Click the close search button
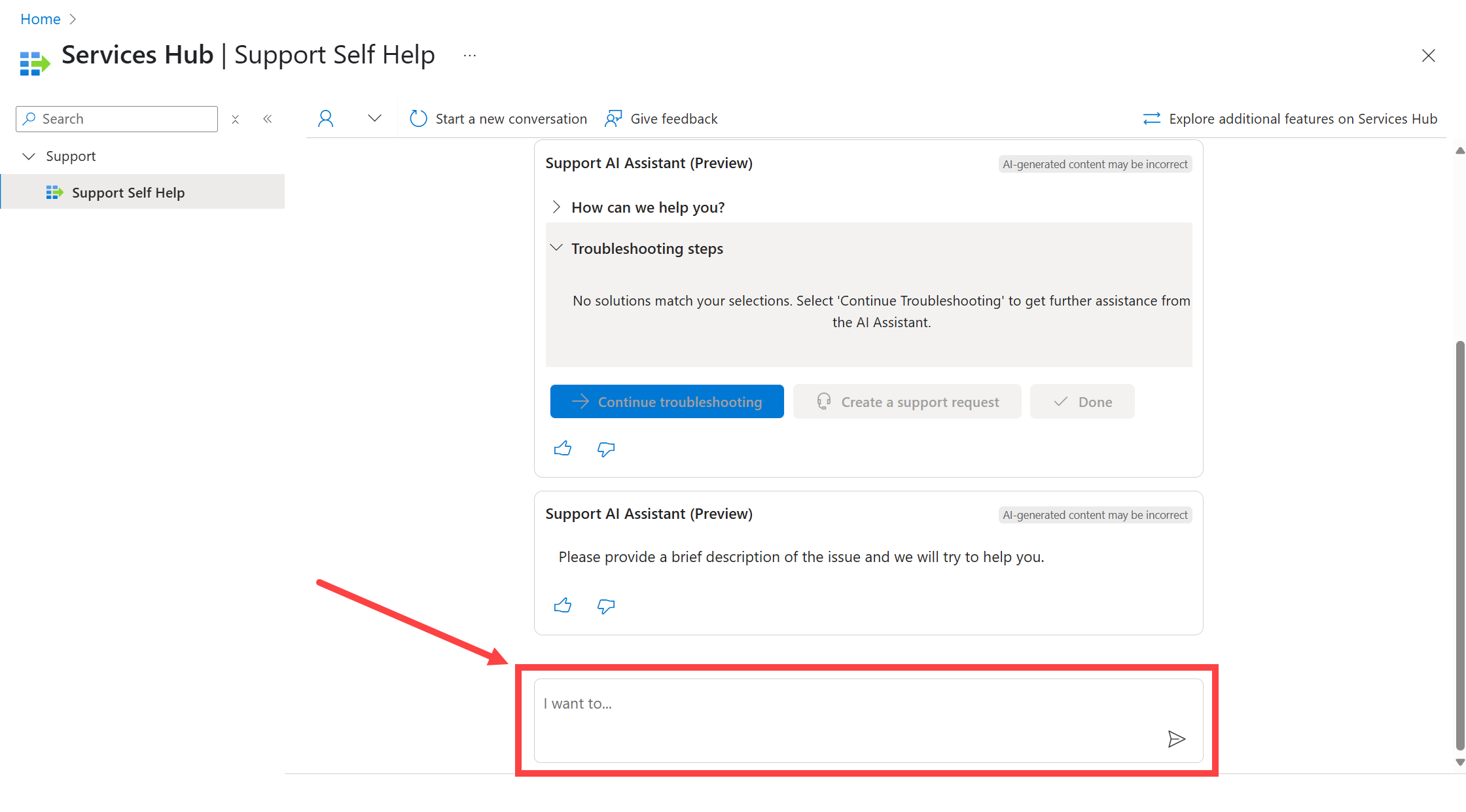The image size is (1466, 812). tap(234, 118)
